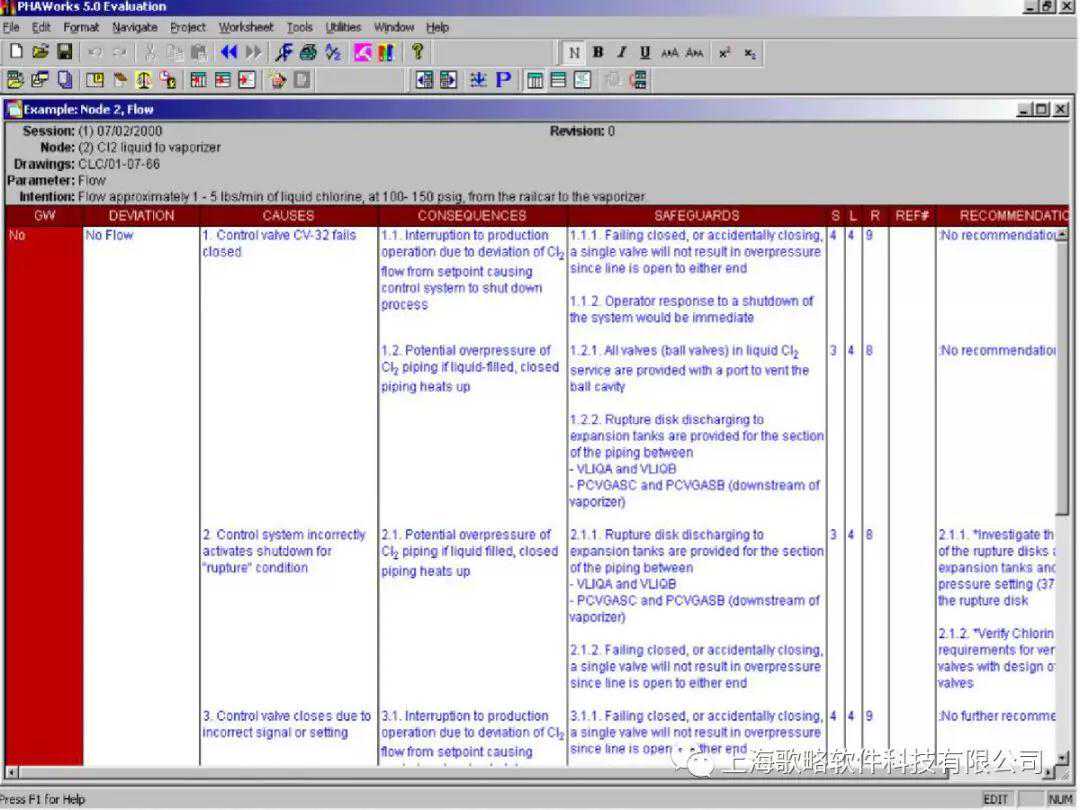Click the SAFEGUARDS column header
Viewport: 1080px width, 810px height.
696,215
